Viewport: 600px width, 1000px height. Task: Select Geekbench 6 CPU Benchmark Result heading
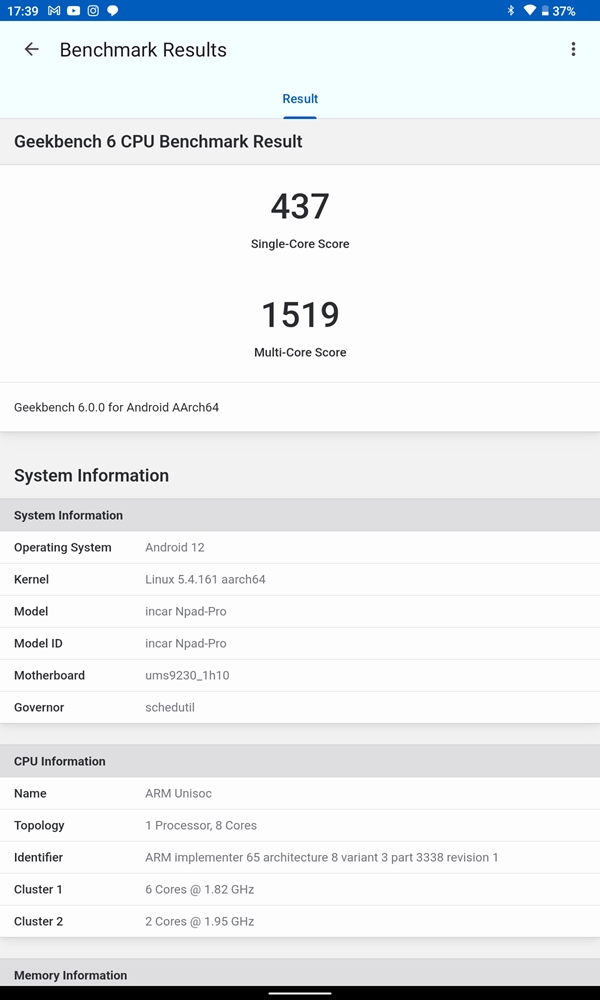[158, 142]
